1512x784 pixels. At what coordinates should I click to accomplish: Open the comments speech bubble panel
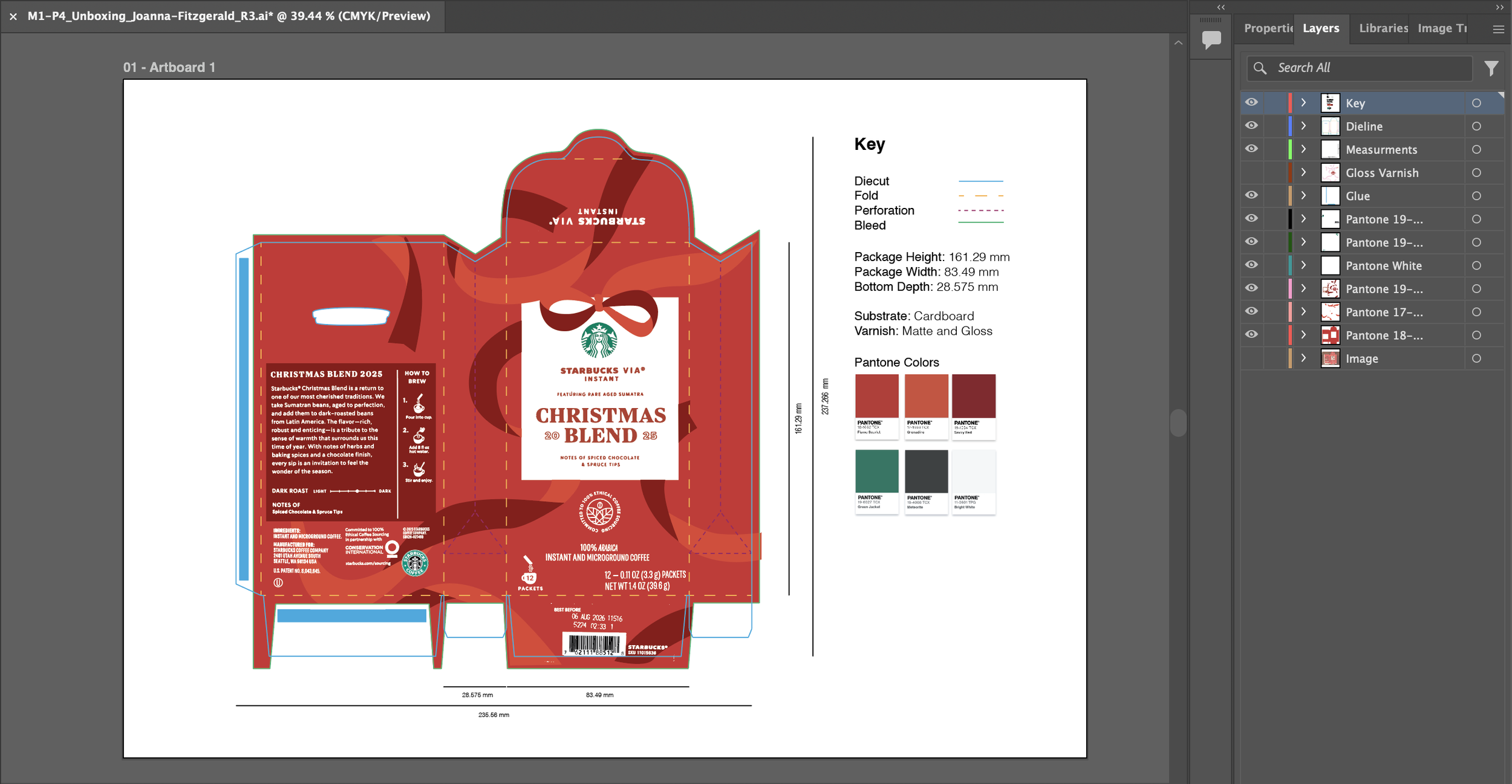[x=1211, y=40]
